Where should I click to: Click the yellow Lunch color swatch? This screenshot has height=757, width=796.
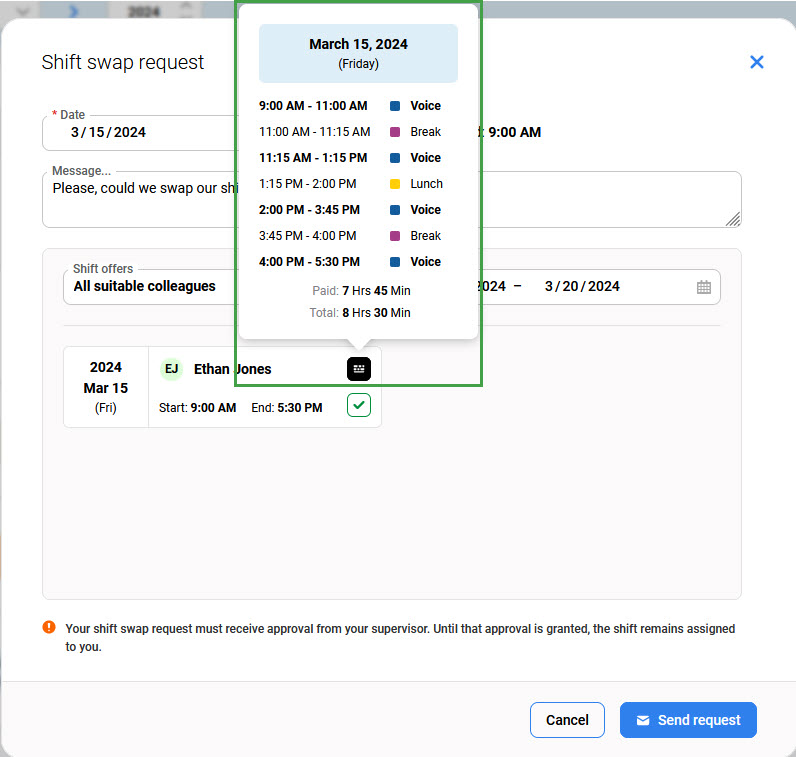(x=395, y=184)
